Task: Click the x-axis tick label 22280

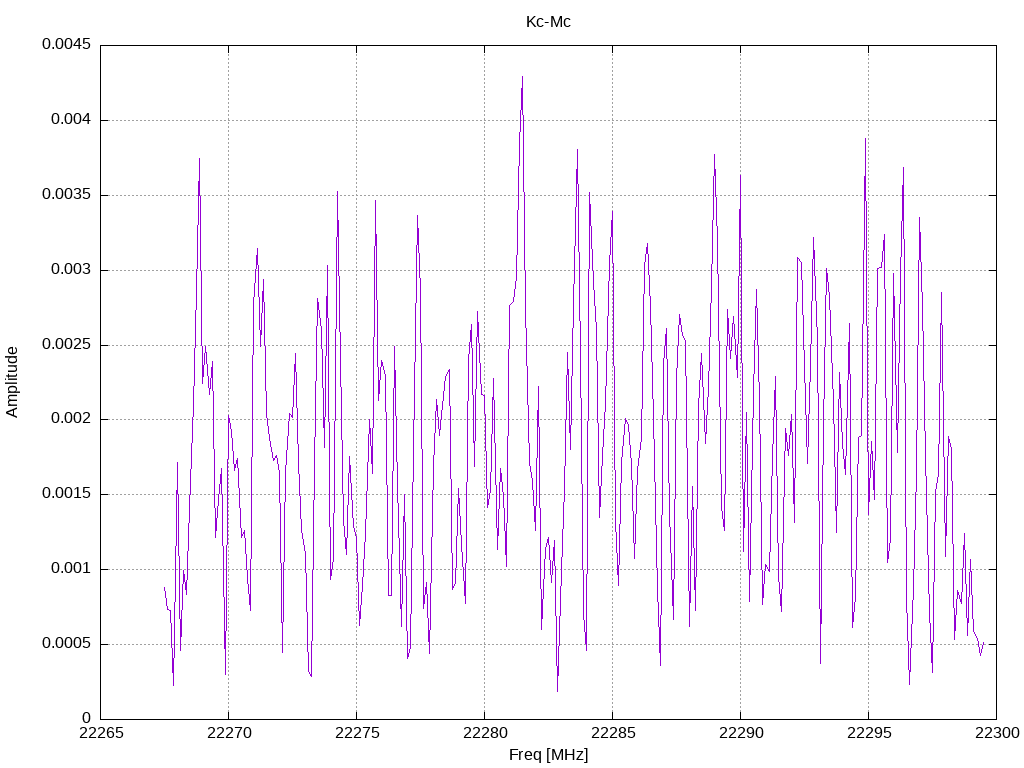Action: coord(485,733)
